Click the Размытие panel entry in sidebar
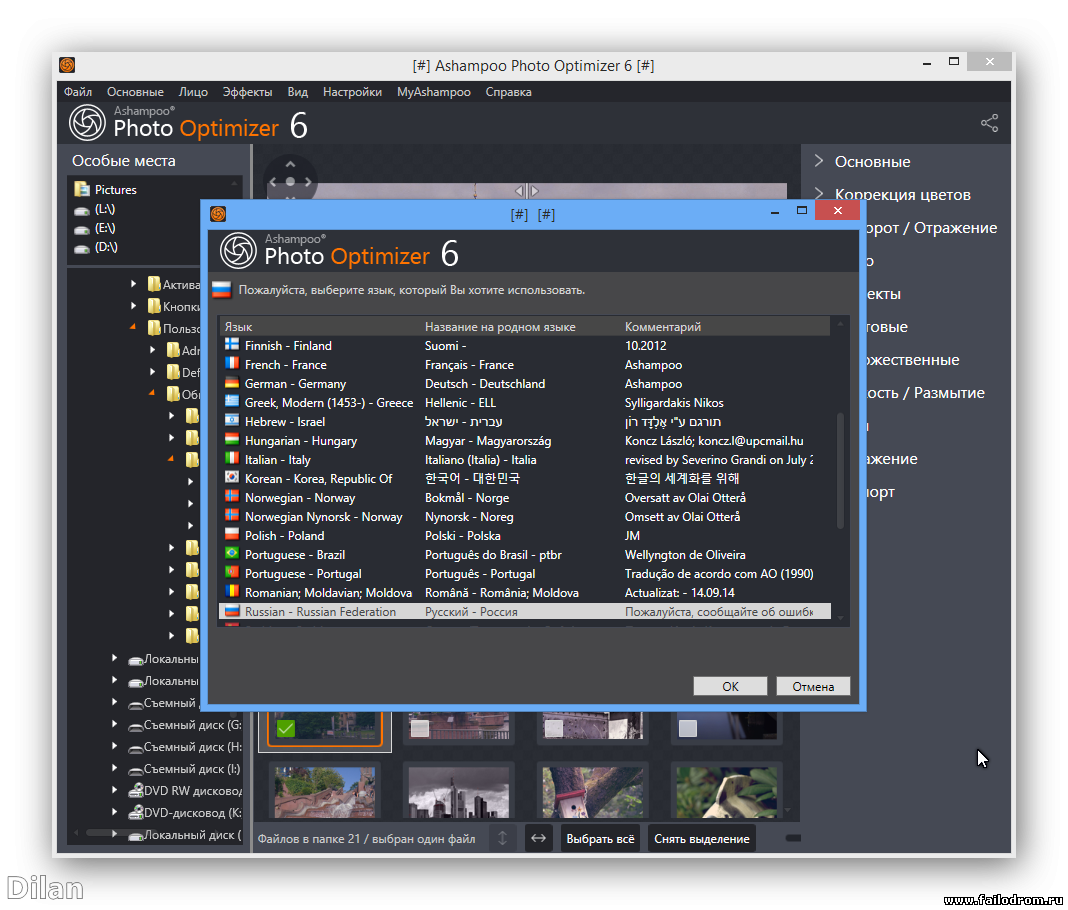 pyautogui.click(x=926, y=392)
